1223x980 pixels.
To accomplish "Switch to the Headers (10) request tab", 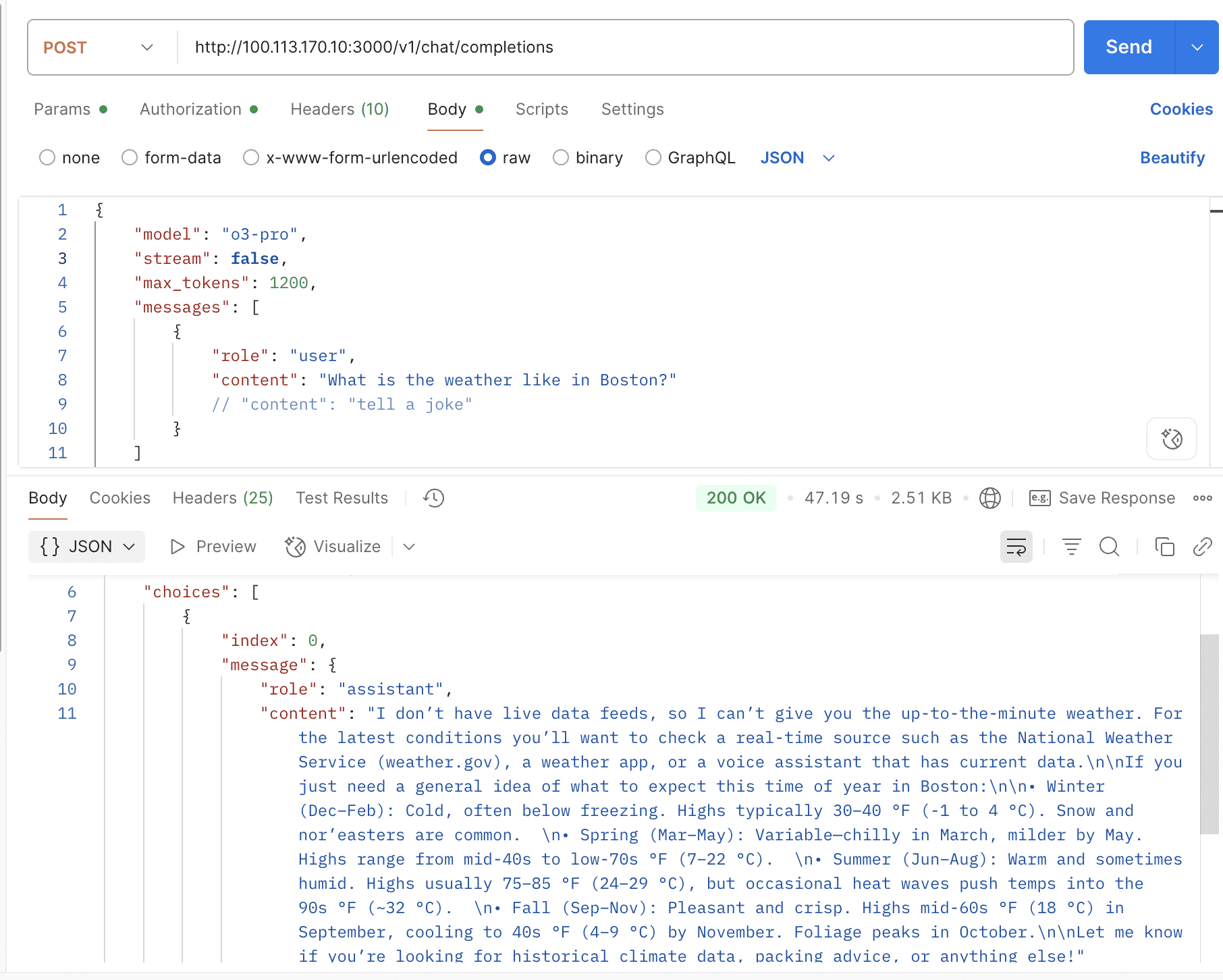I will [339, 109].
